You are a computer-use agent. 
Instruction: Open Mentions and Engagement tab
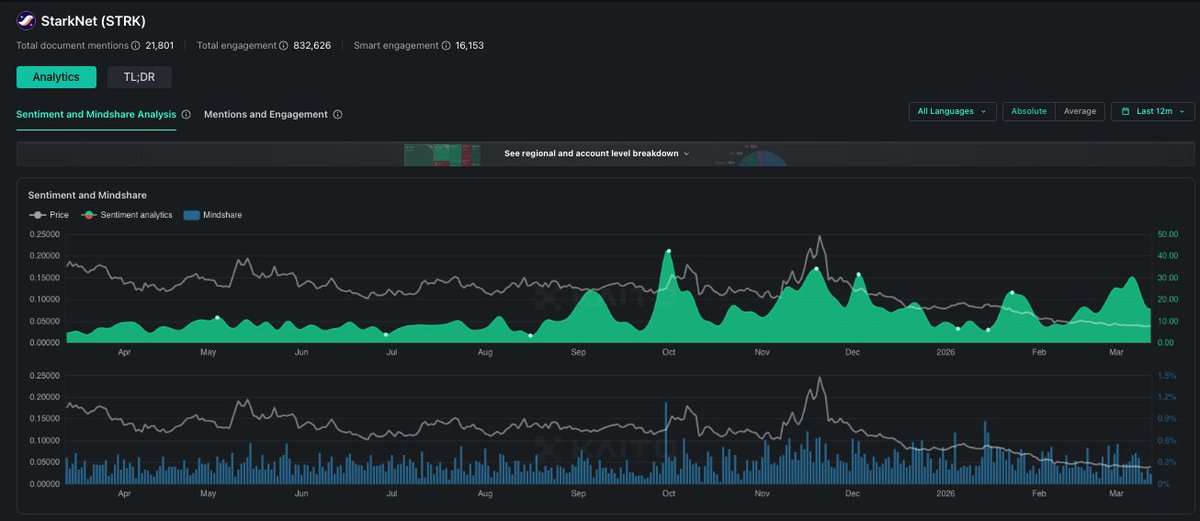[266, 115]
